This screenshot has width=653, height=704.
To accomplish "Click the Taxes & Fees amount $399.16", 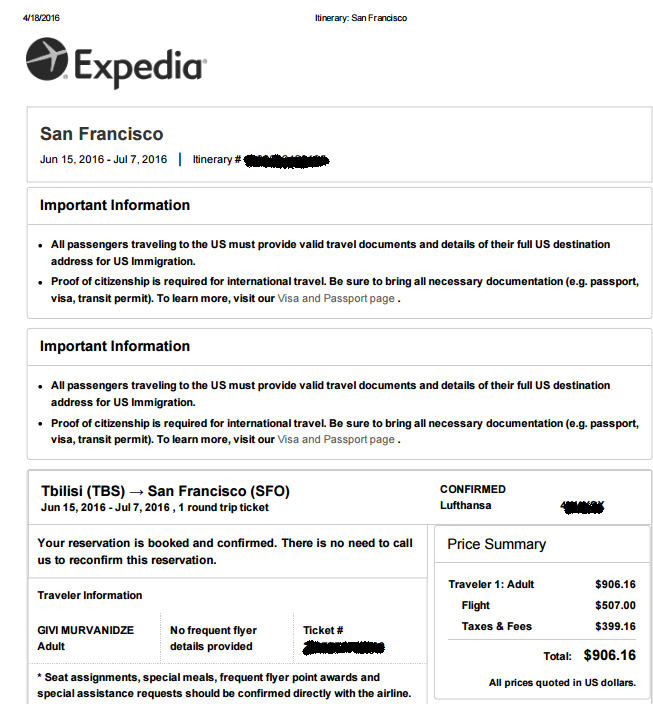I will pos(614,626).
